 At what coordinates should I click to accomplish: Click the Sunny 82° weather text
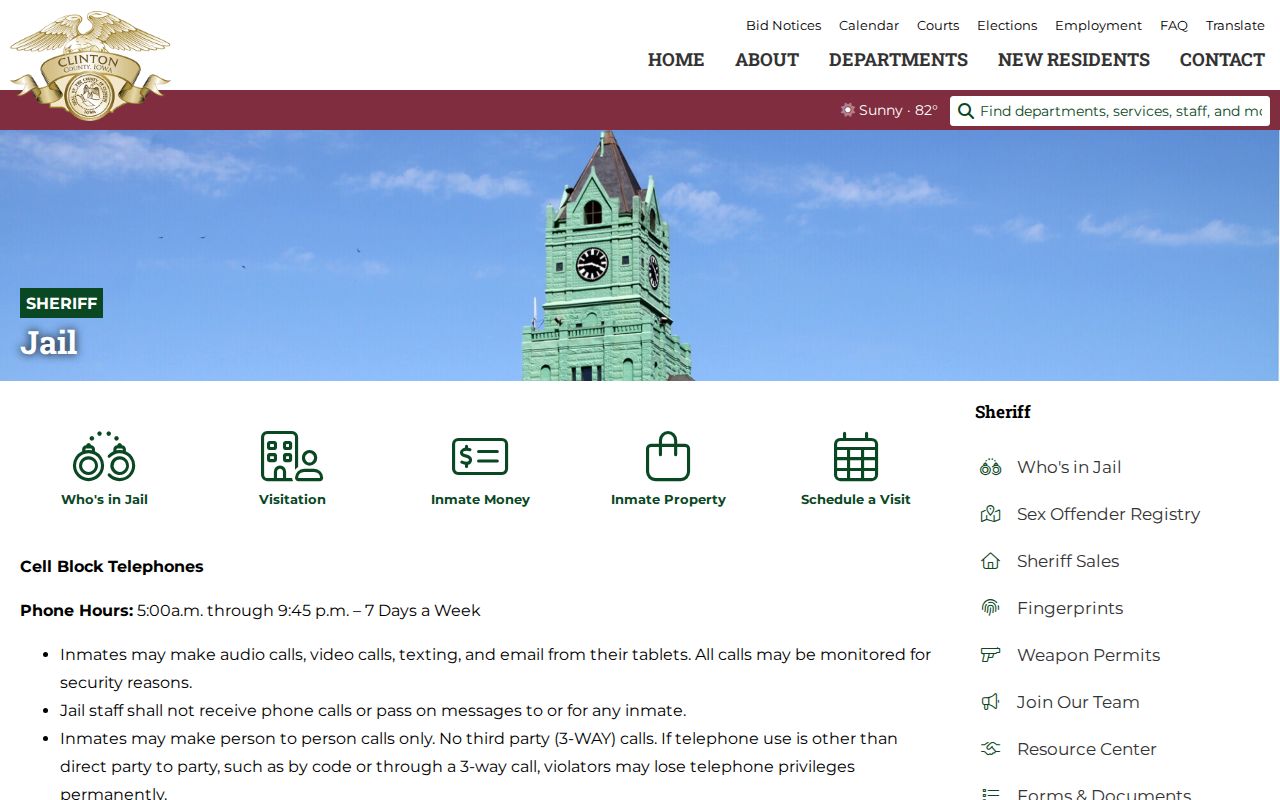pyautogui.click(x=898, y=110)
